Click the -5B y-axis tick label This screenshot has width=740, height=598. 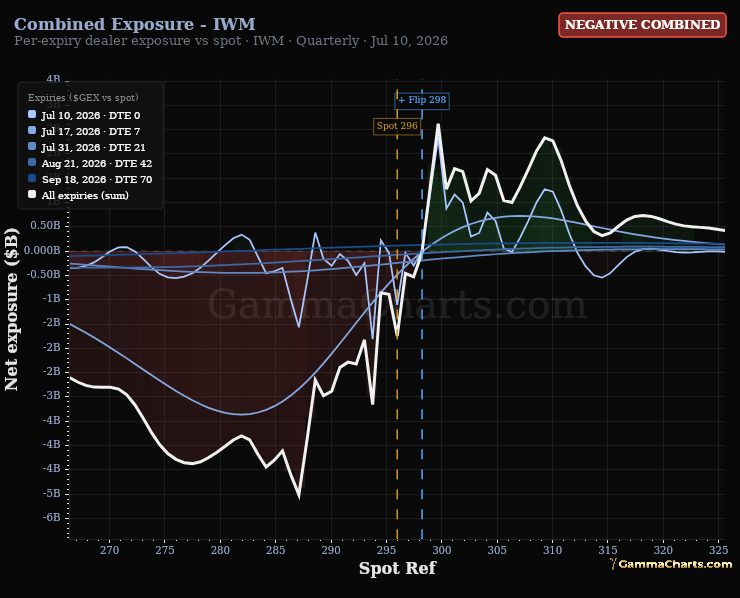pyautogui.click(x=52, y=493)
